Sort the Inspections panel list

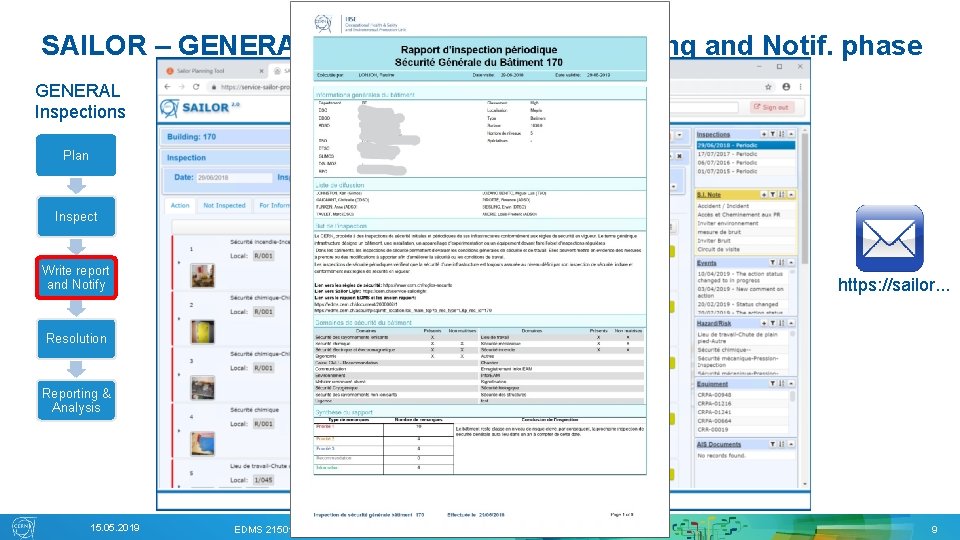point(782,134)
